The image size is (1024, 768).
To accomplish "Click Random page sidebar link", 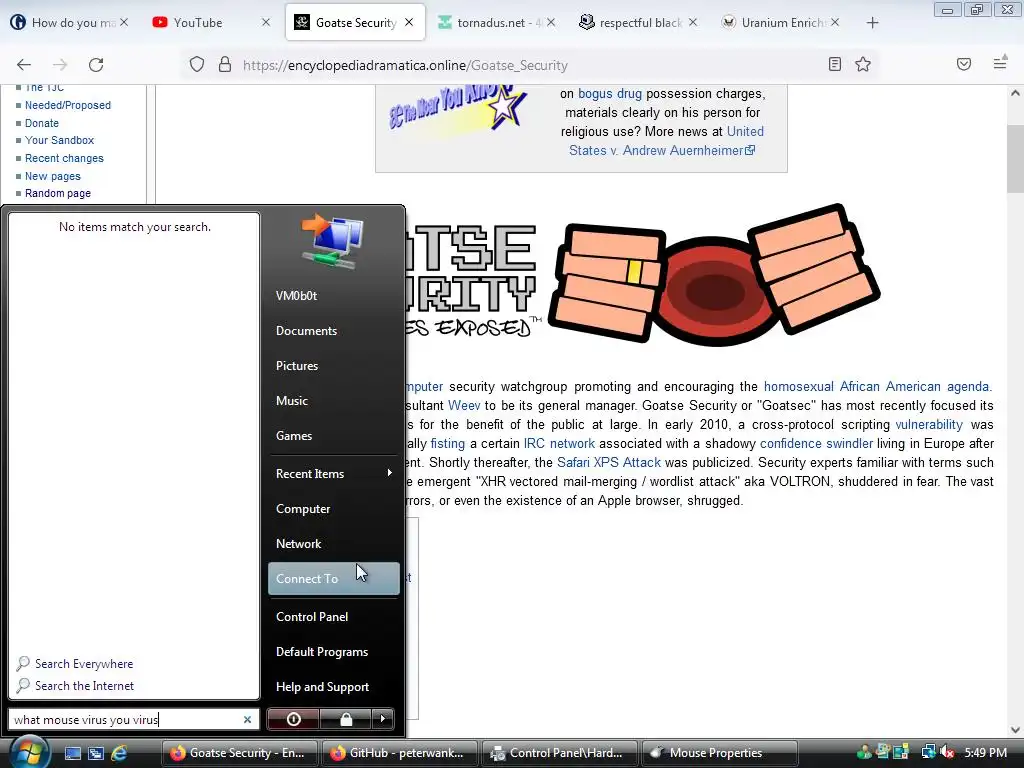I will 57,193.
